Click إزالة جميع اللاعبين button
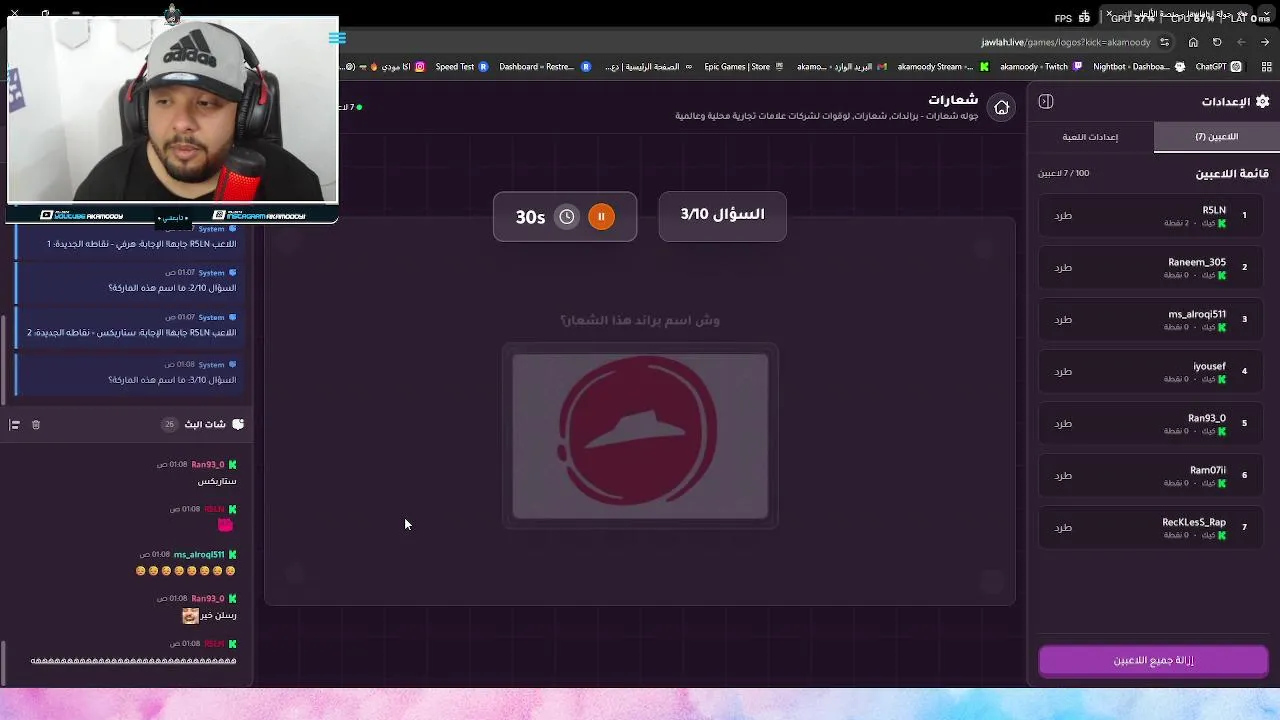Screen dimensions: 1280x720 1153,661
